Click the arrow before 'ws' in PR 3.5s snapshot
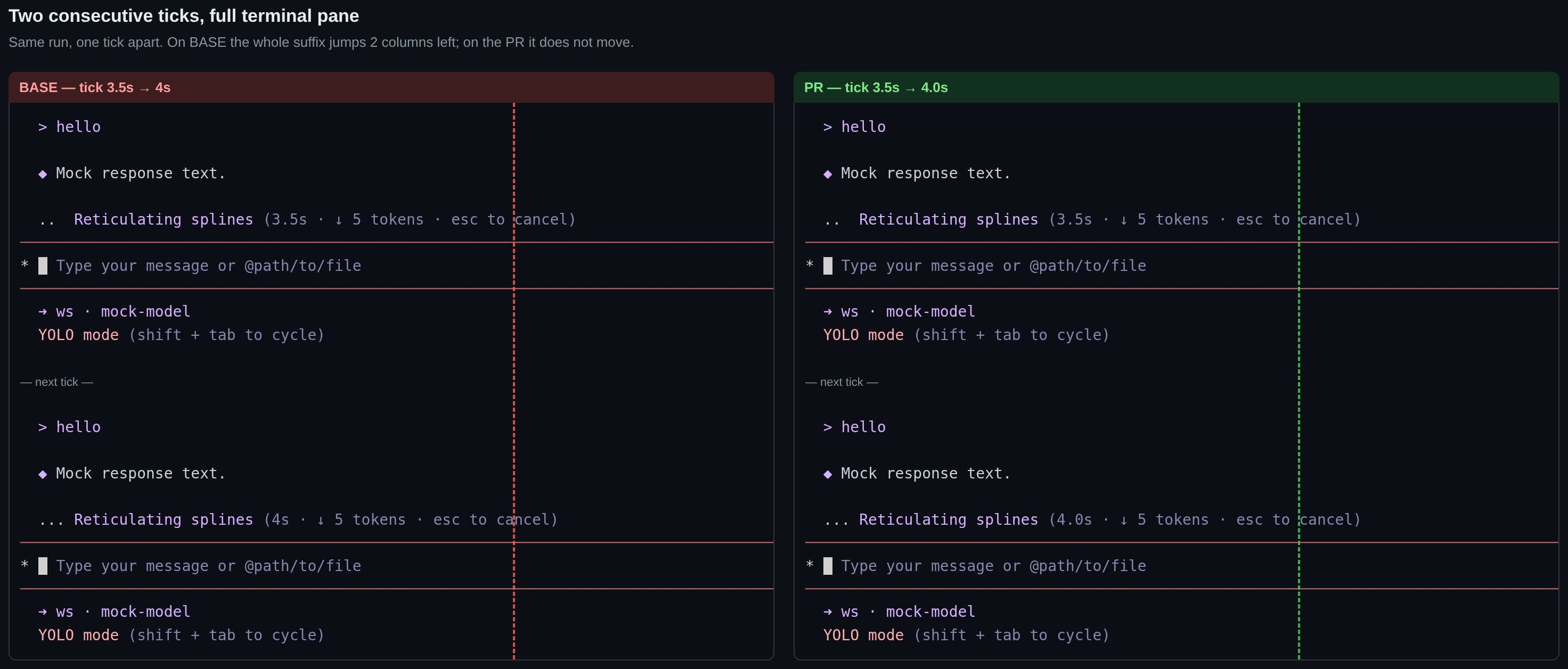The height and width of the screenshot is (669, 1568). pos(828,312)
